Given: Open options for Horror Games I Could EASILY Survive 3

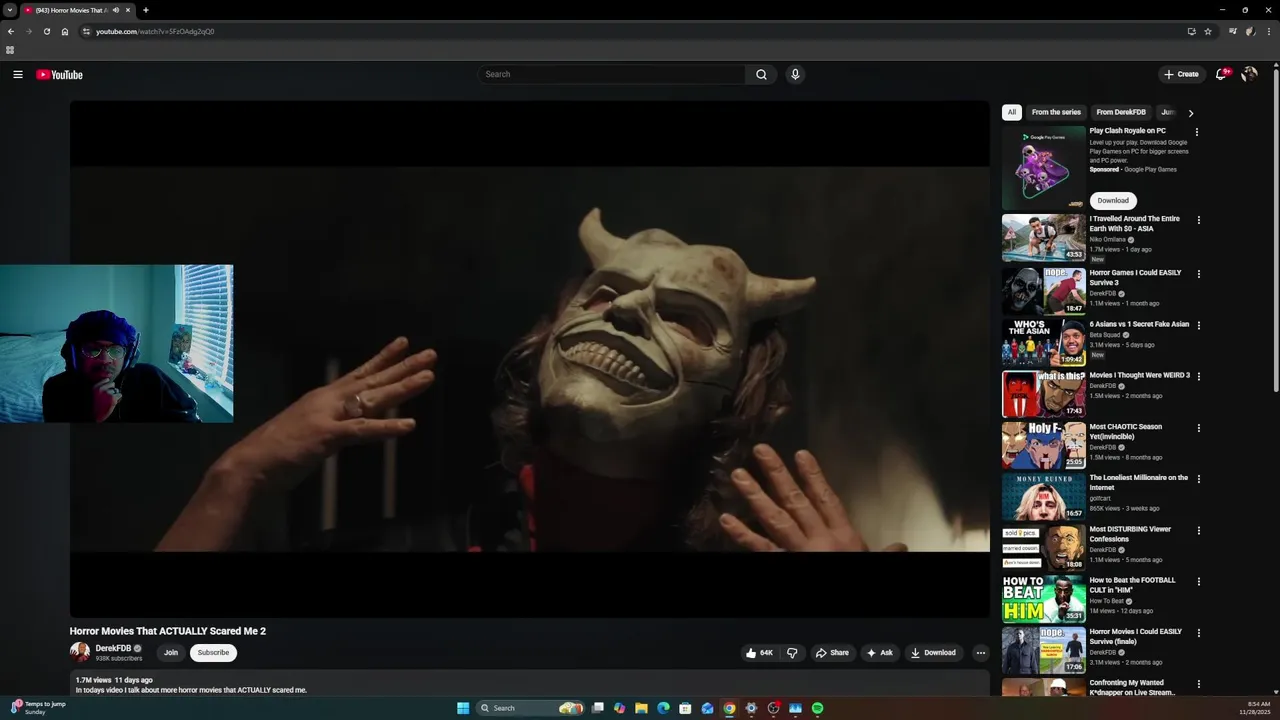Looking at the screenshot, I should click(x=1199, y=274).
